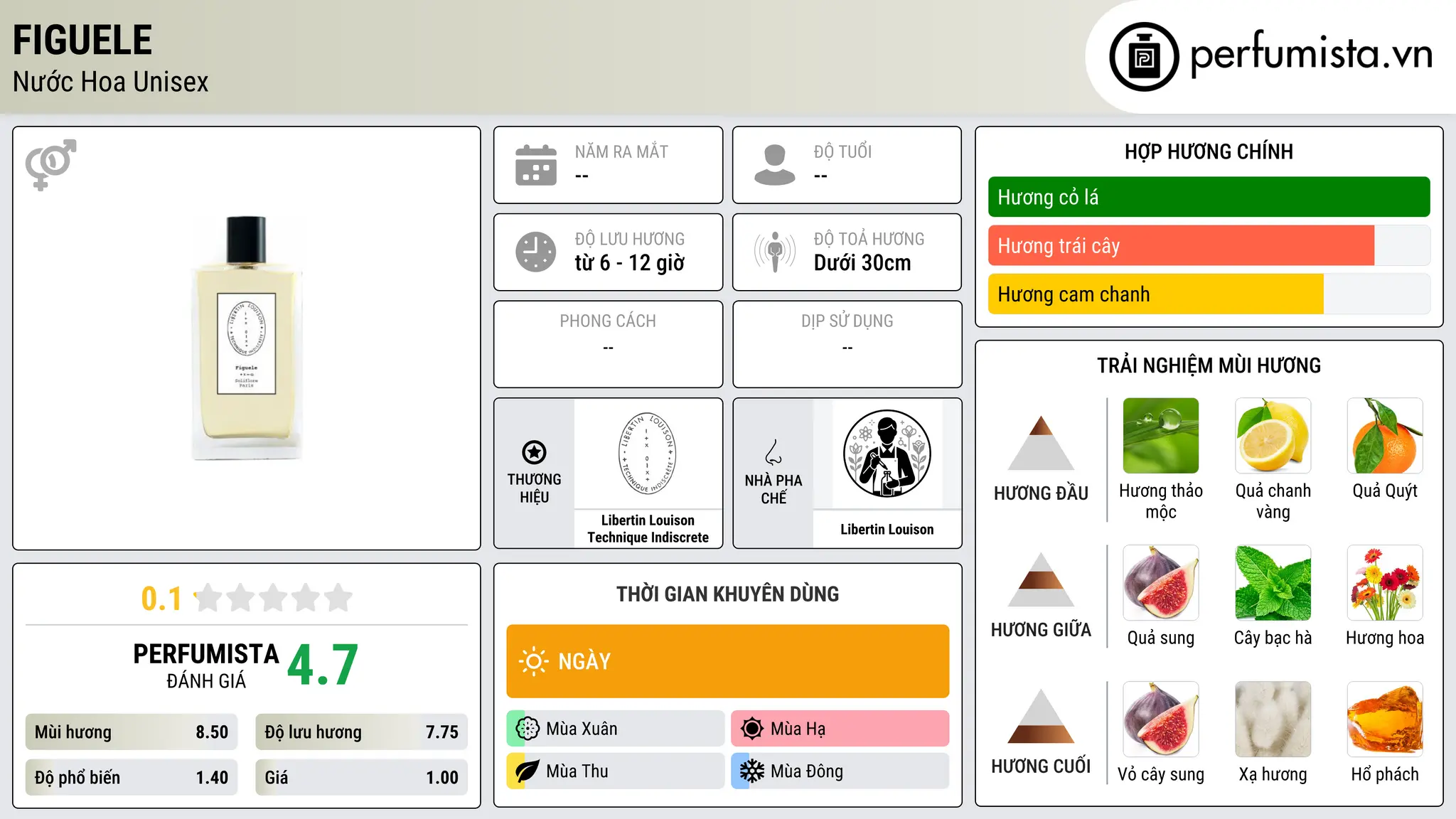Click the Độ tuổi label
This screenshot has height=819, width=1456.
click(x=842, y=151)
